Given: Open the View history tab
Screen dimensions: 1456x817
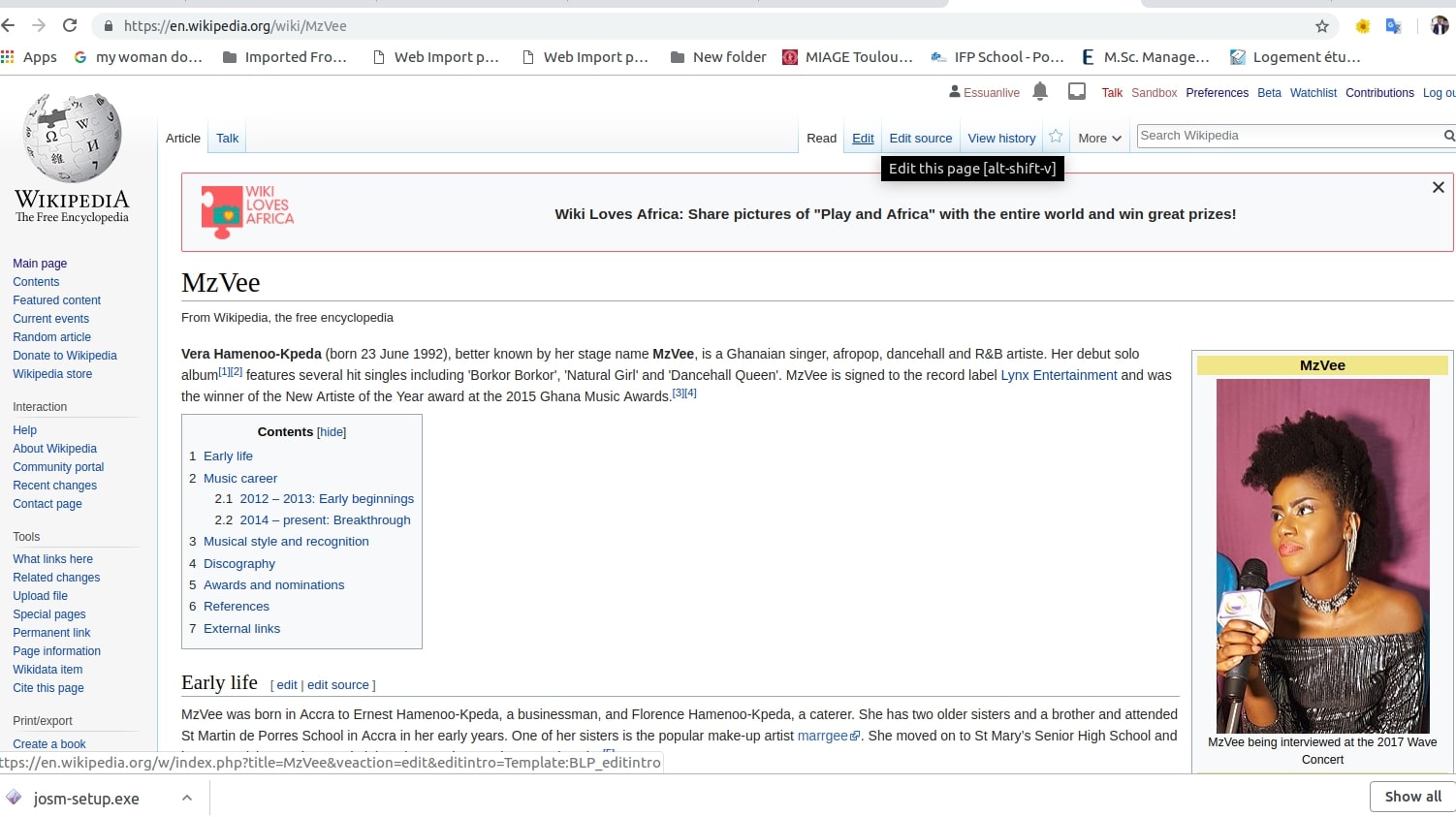Looking at the screenshot, I should click(x=1001, y=139).
